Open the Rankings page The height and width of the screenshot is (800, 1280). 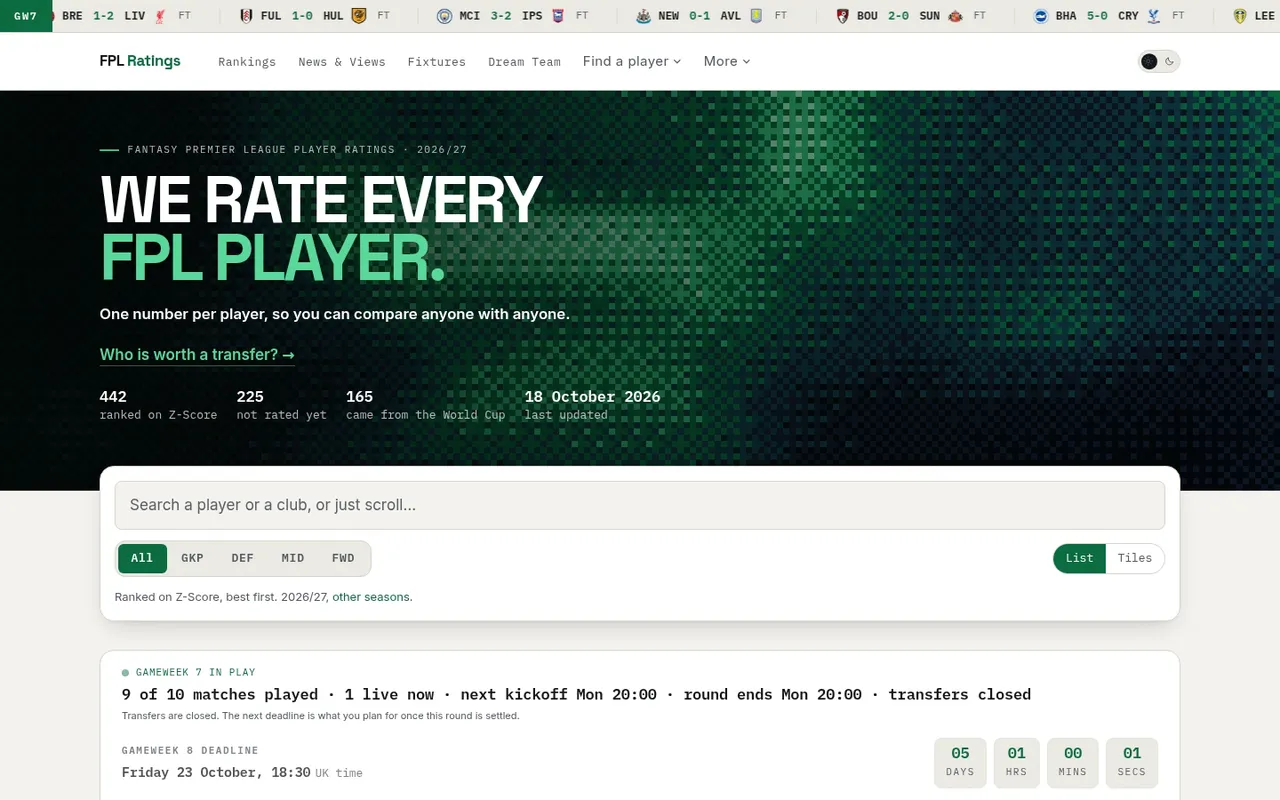point(247,62)
